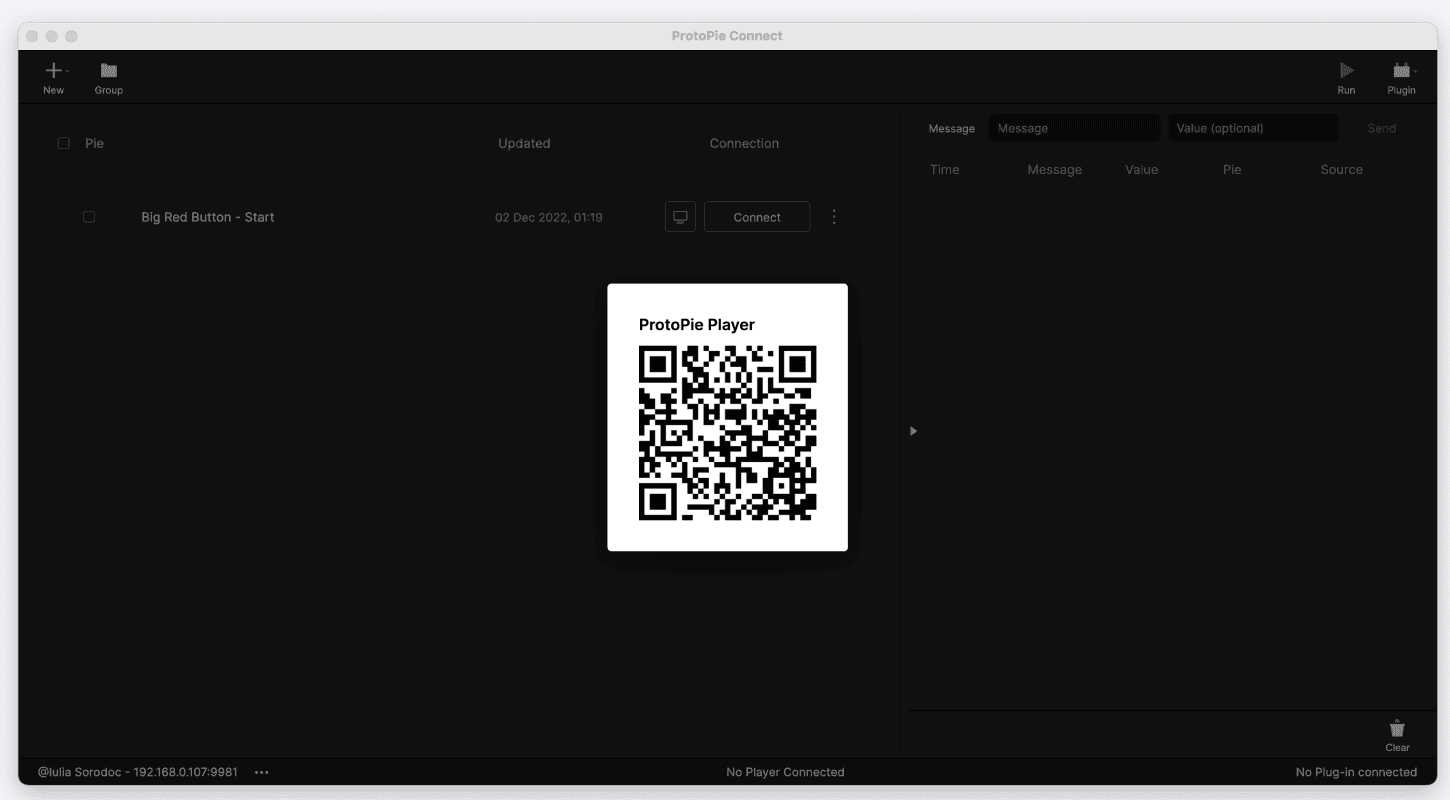This screenshot has width=1450, height=800.
Task: Open the Group folder icon
Action: [108, 70]
